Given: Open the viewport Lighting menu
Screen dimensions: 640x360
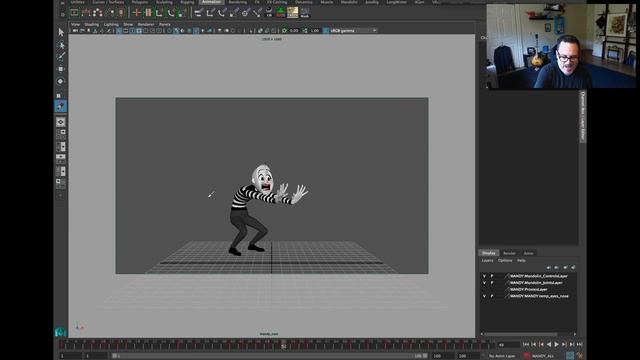Looking at the screenshot, I should tap(111, 24).
